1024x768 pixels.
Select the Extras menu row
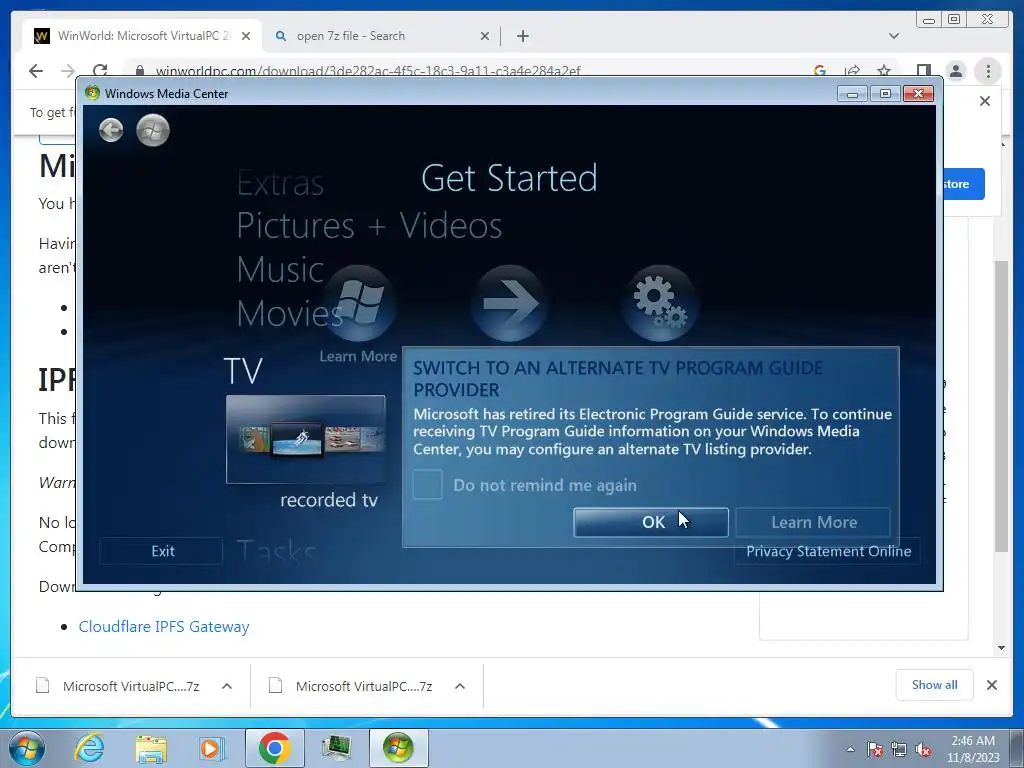click(280, 182)
